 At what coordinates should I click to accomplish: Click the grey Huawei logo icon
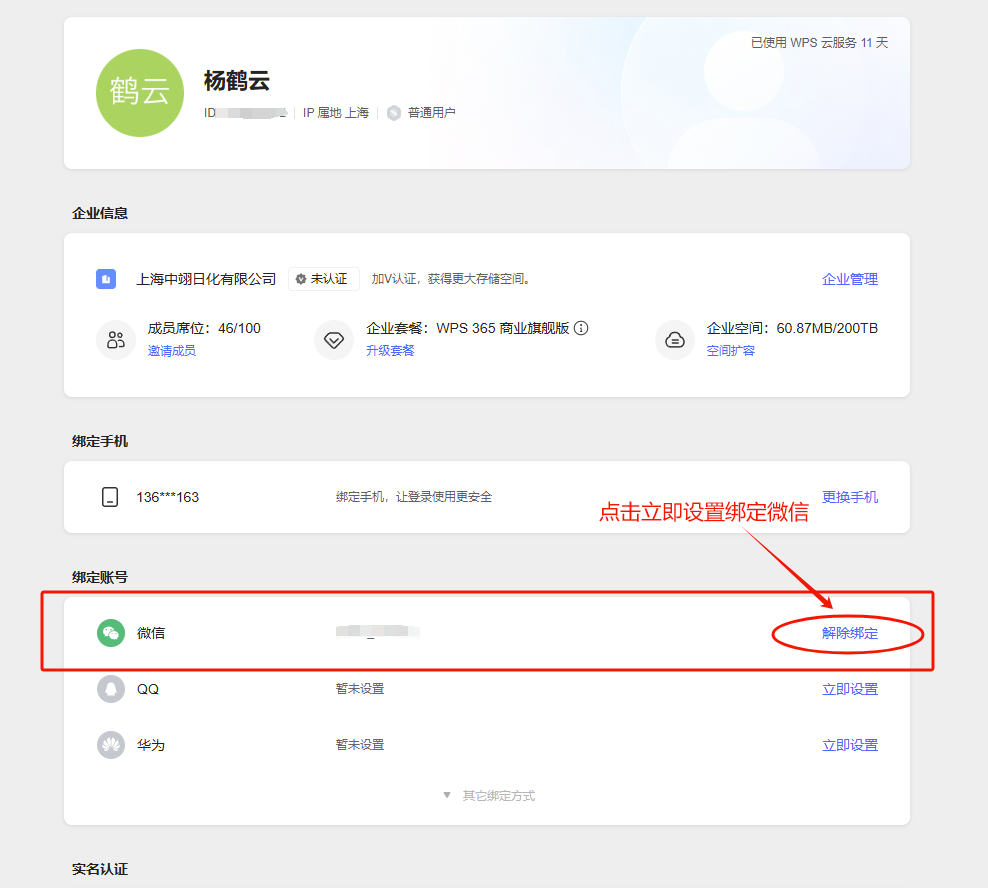(x=111, y=745)
